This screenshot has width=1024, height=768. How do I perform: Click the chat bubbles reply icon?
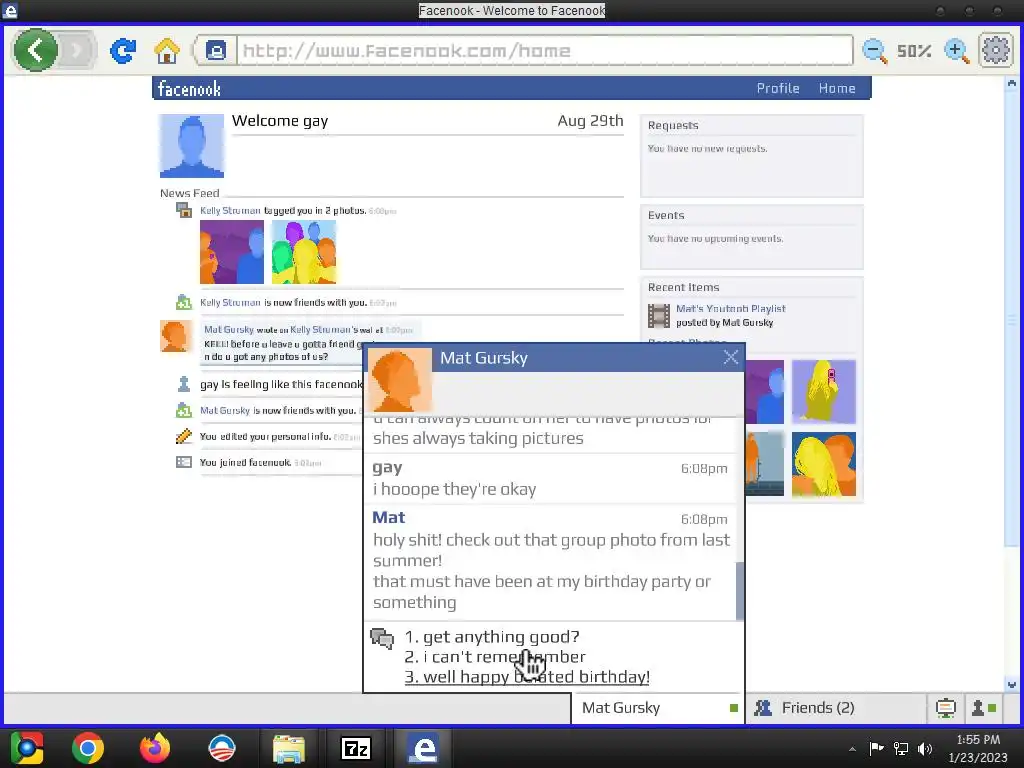click(x=382, y=638)
